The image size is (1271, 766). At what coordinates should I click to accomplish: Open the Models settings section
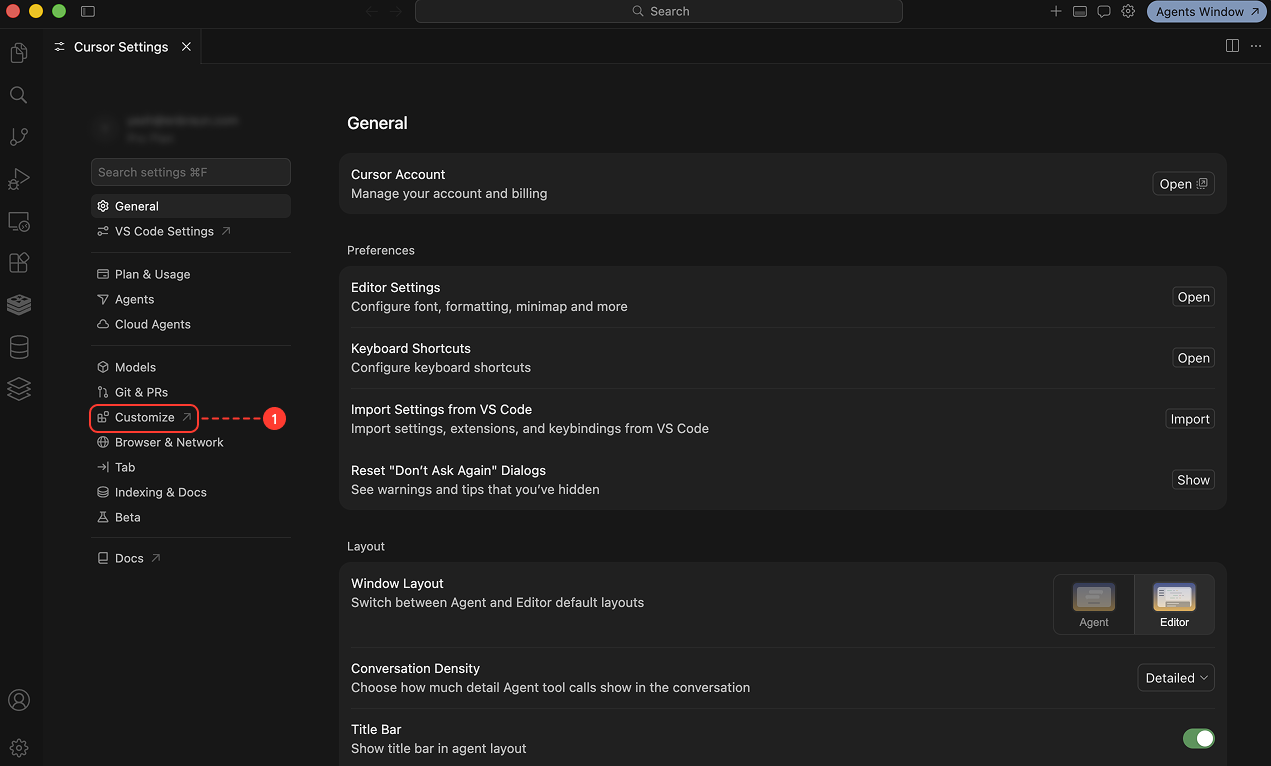tap(191, 367)
